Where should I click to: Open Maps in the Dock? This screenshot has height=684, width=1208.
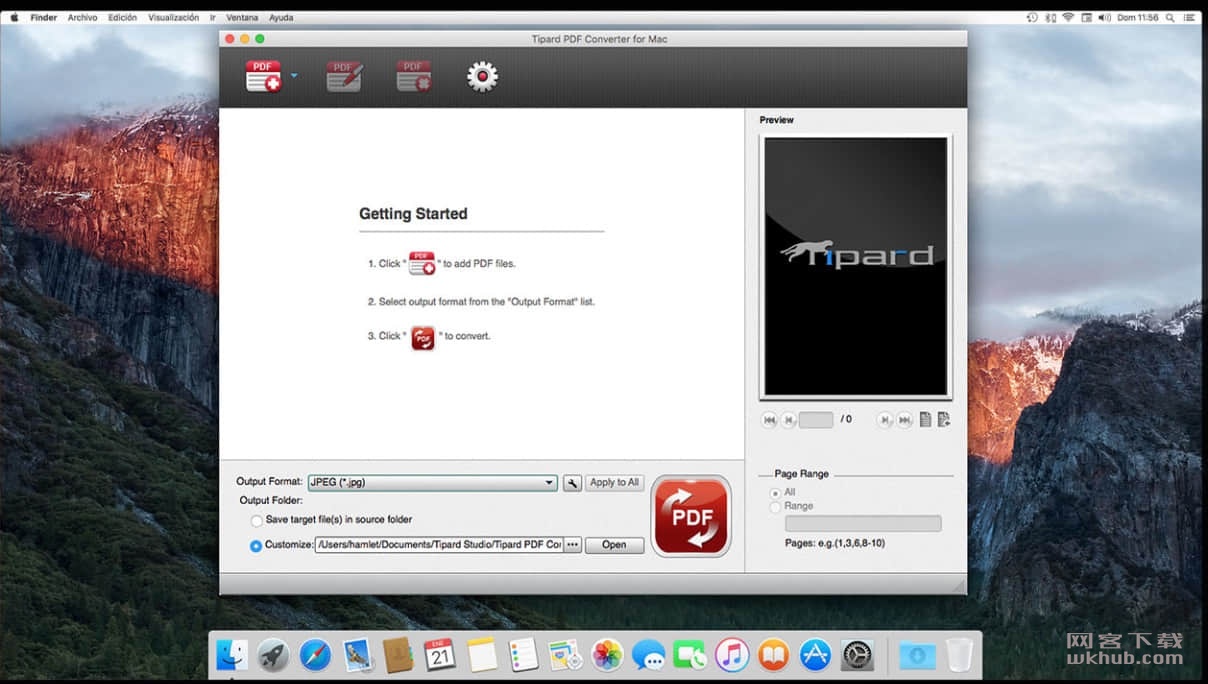click(565, 655)
